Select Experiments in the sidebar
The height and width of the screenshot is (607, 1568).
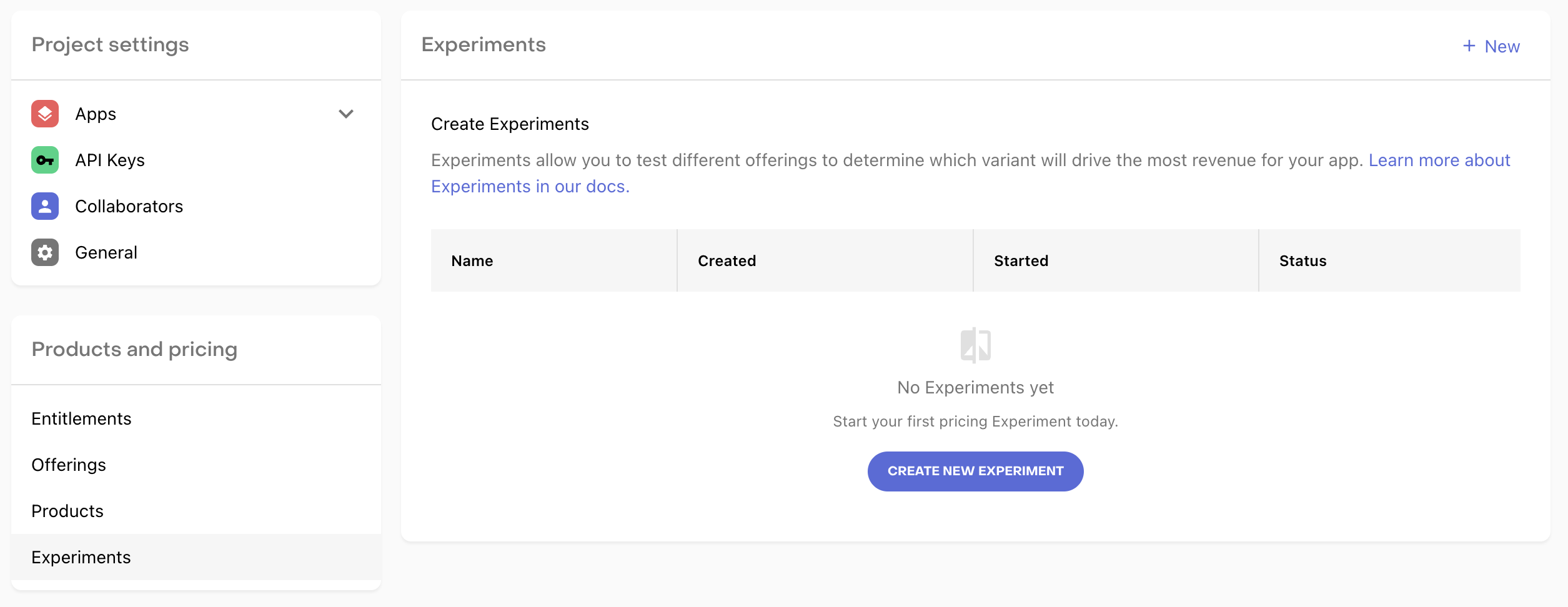81,557
